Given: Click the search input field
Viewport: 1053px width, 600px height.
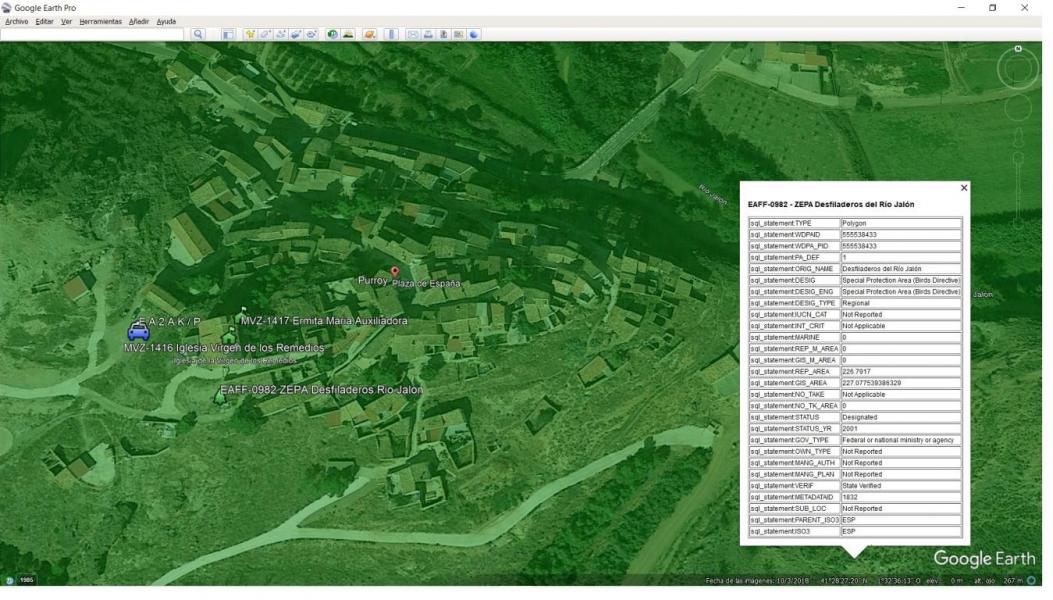Looking at the screenshot, I should coord(92,34).
